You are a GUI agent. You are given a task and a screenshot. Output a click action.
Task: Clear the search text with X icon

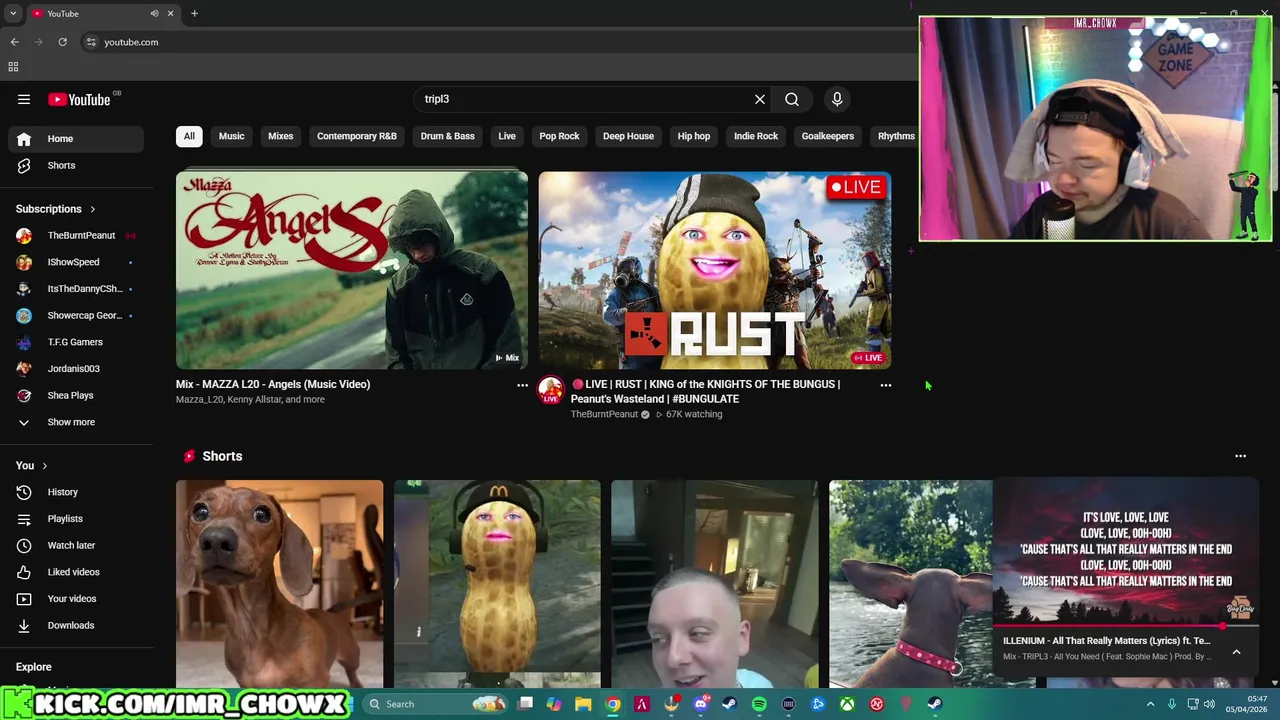(760, 99)
